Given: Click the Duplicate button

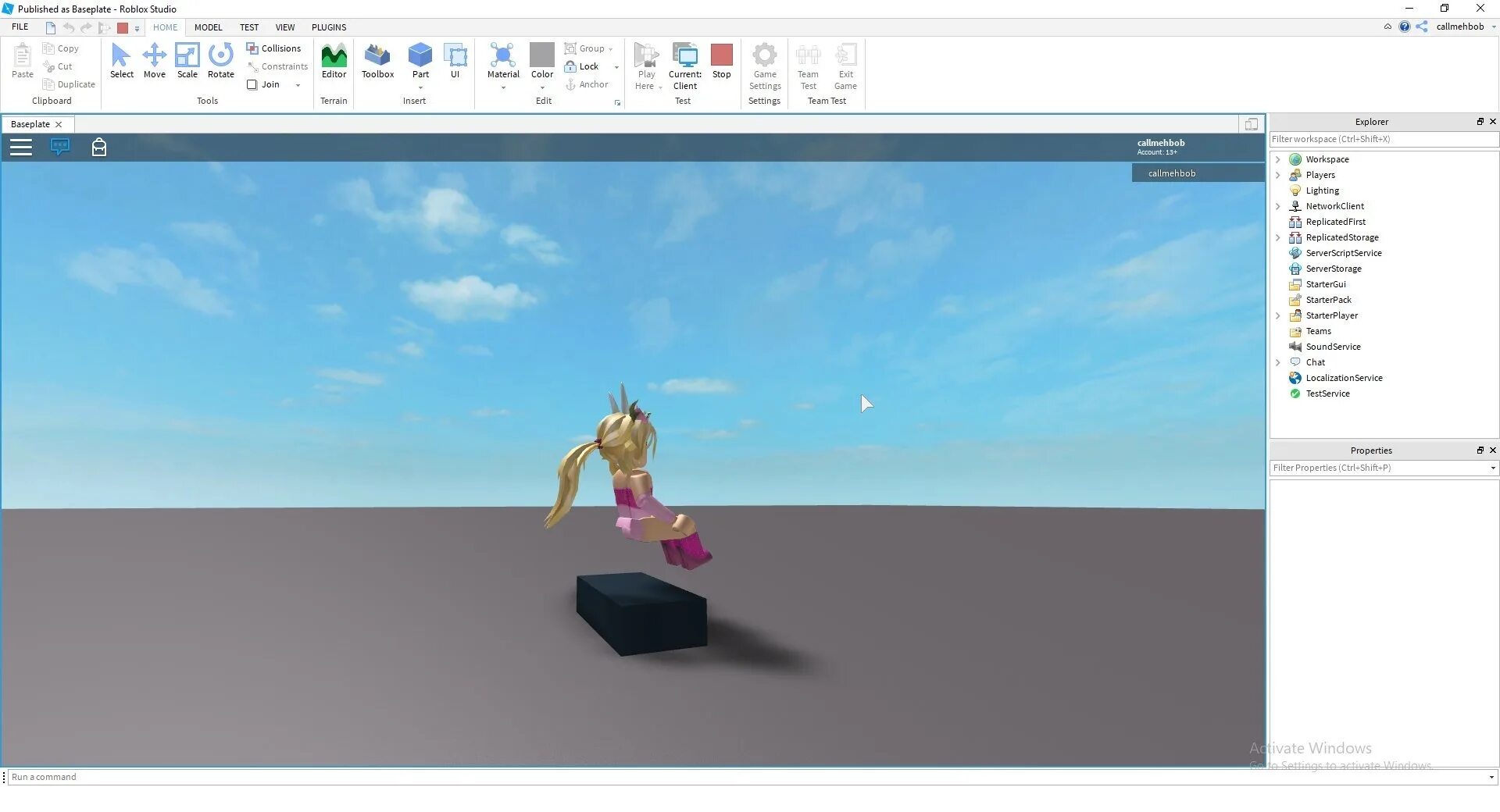Looking at the screenshot, I should [69, 84].
